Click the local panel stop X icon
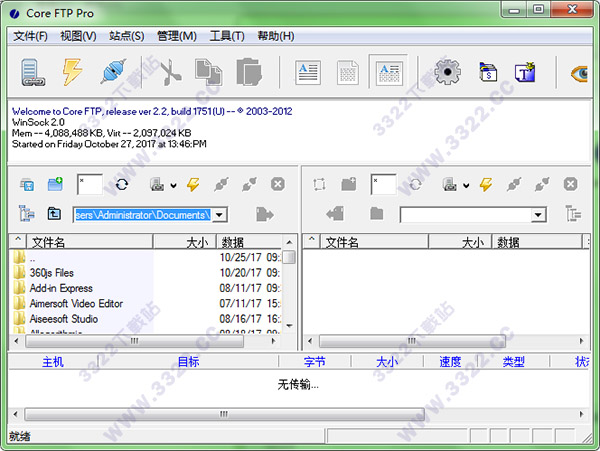Viewport: 600px width, 451px height. pyautogui.click(x=278, y=184)
